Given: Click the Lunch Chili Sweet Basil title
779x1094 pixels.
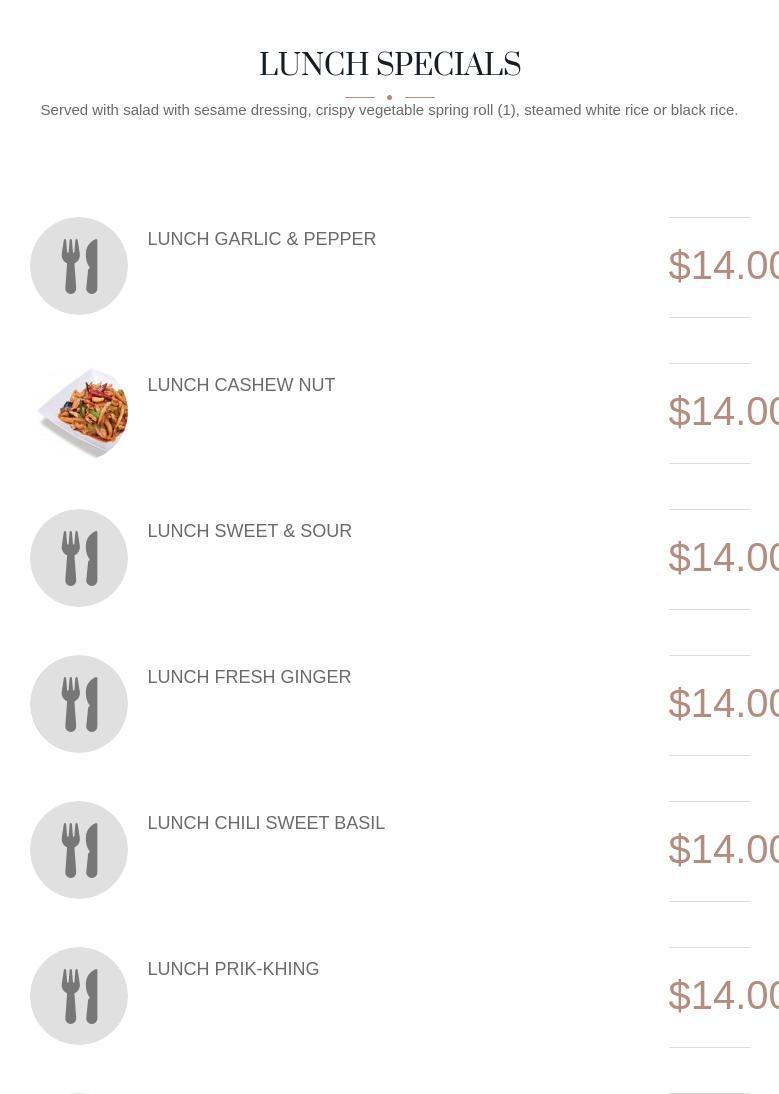Looking at the screenshot, I should tap(266, 823).
